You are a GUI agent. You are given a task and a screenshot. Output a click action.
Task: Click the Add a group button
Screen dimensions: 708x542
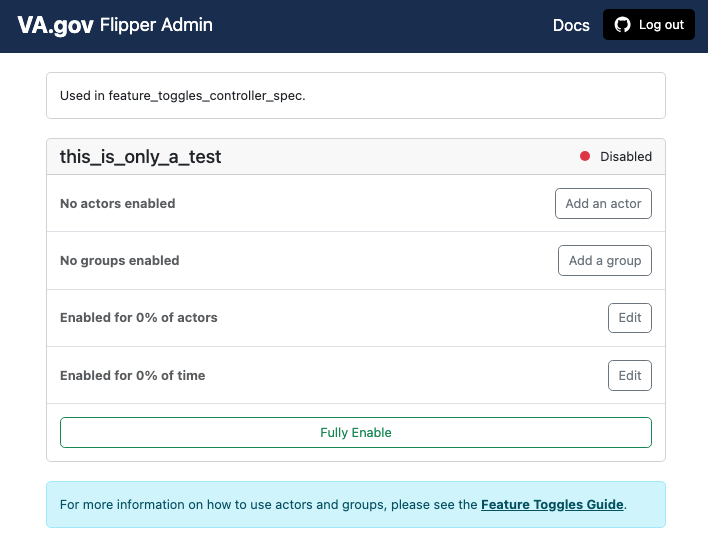tap(604, 261)
